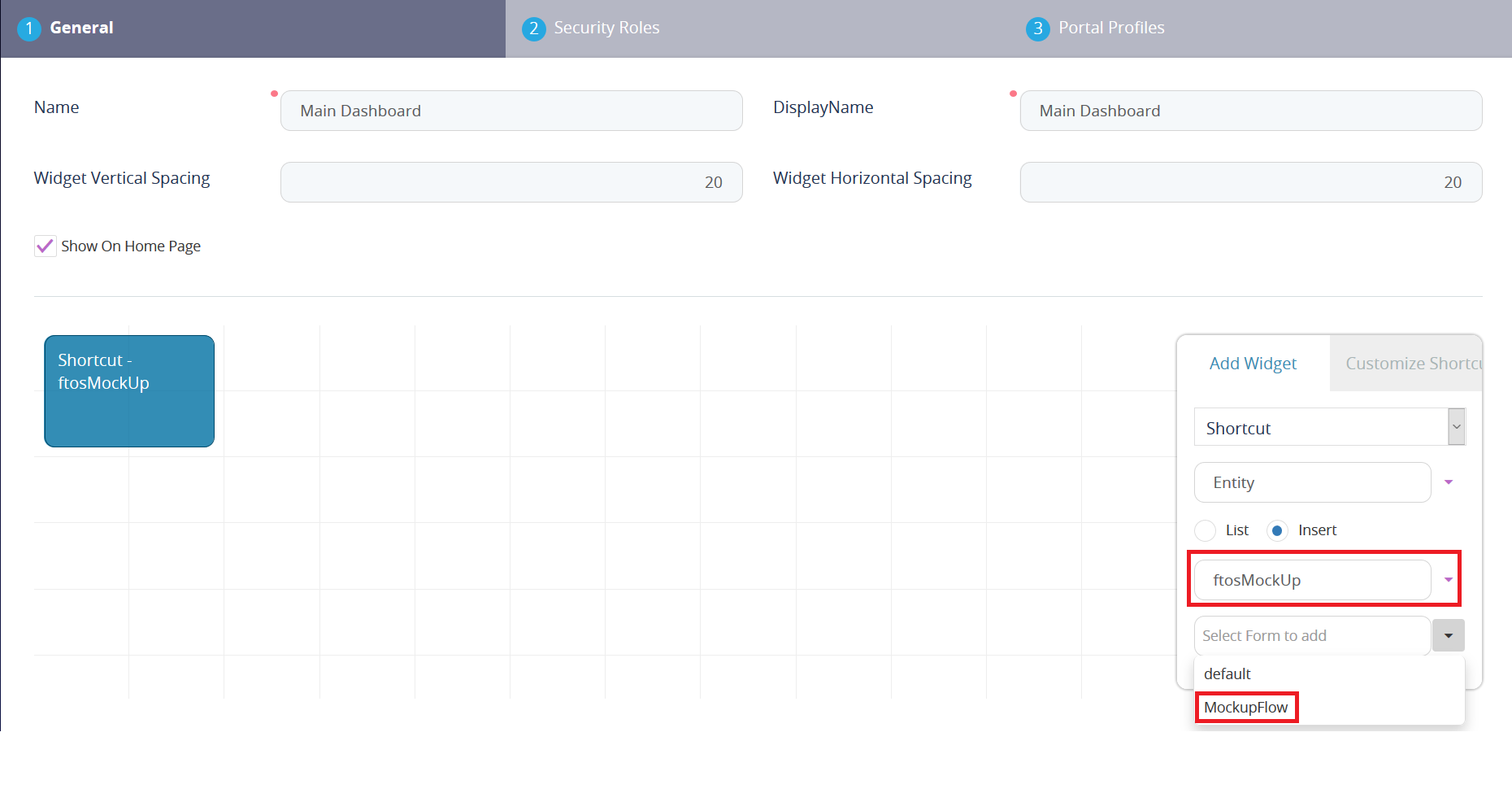The width and height of the screenshot is (1512, 802).
Task: Select the Shortcut - ftosMockUp widget tile
Action: pyautogui.click(x=128, y=390)
